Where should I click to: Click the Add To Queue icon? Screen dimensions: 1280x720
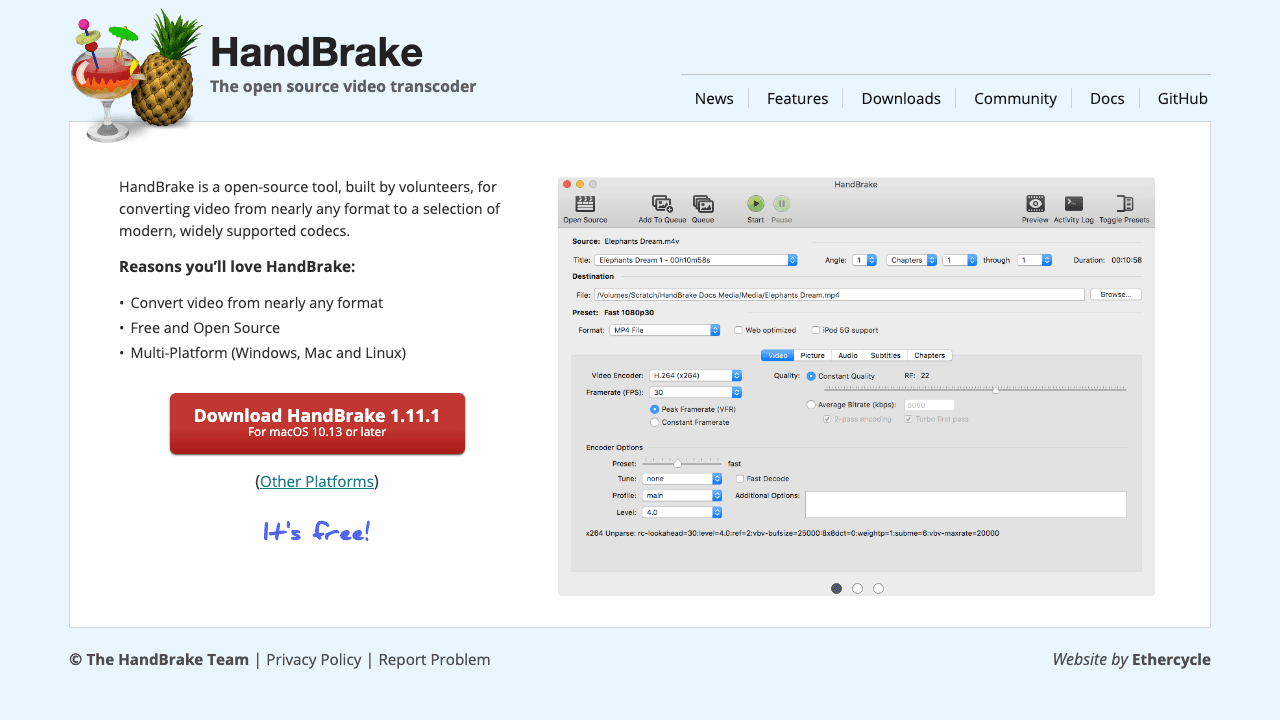click(x=662, y=203)
